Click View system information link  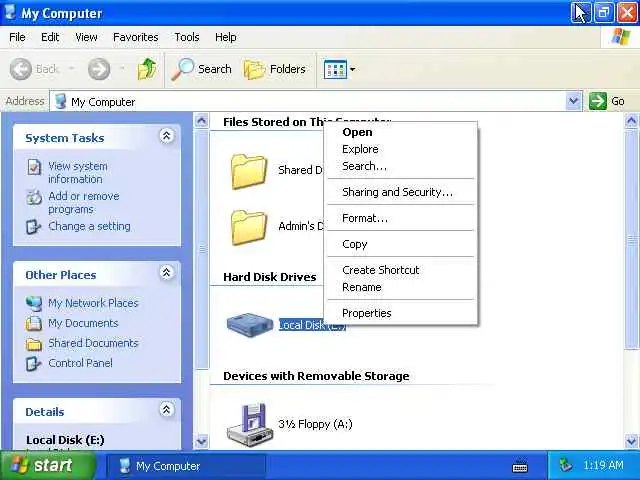[78, 173]
